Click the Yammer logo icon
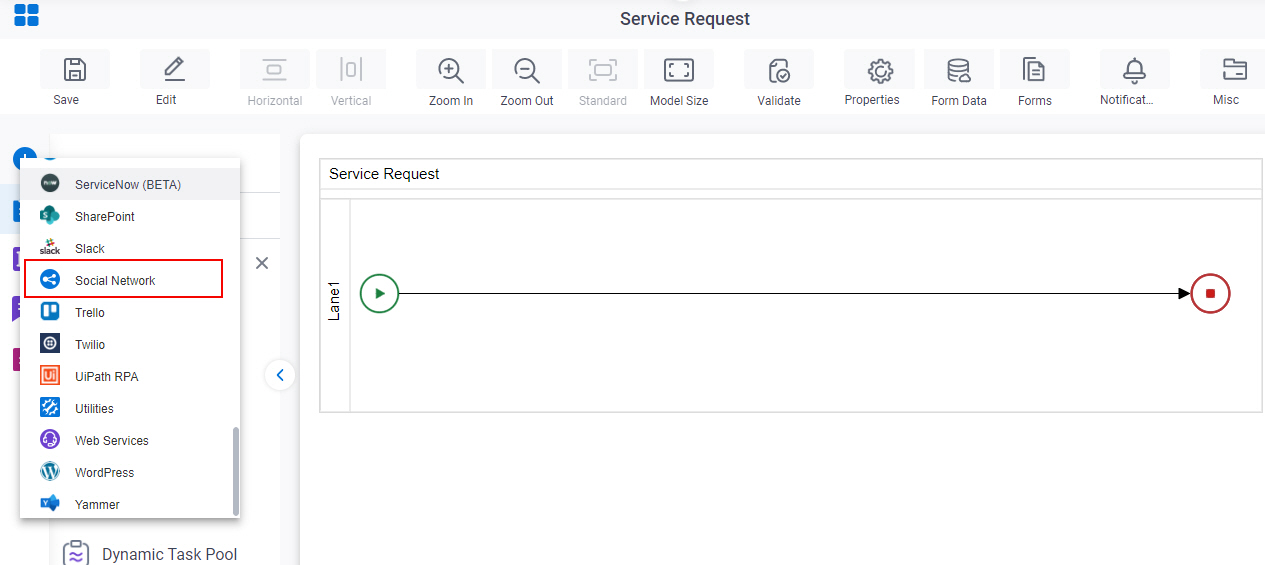 point(50,504)
